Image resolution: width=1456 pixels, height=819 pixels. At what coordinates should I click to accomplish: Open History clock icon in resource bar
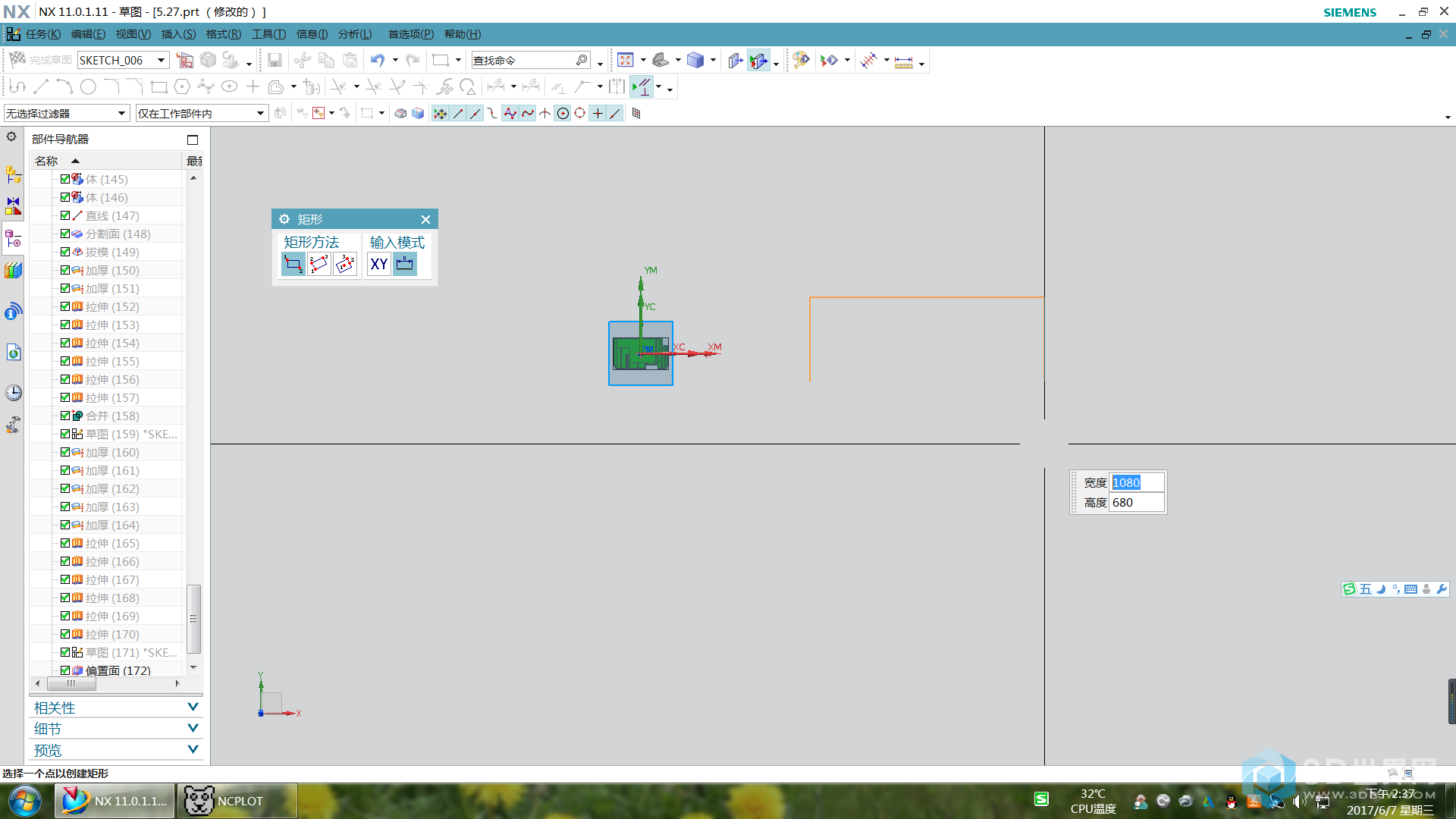pos(14,392)
